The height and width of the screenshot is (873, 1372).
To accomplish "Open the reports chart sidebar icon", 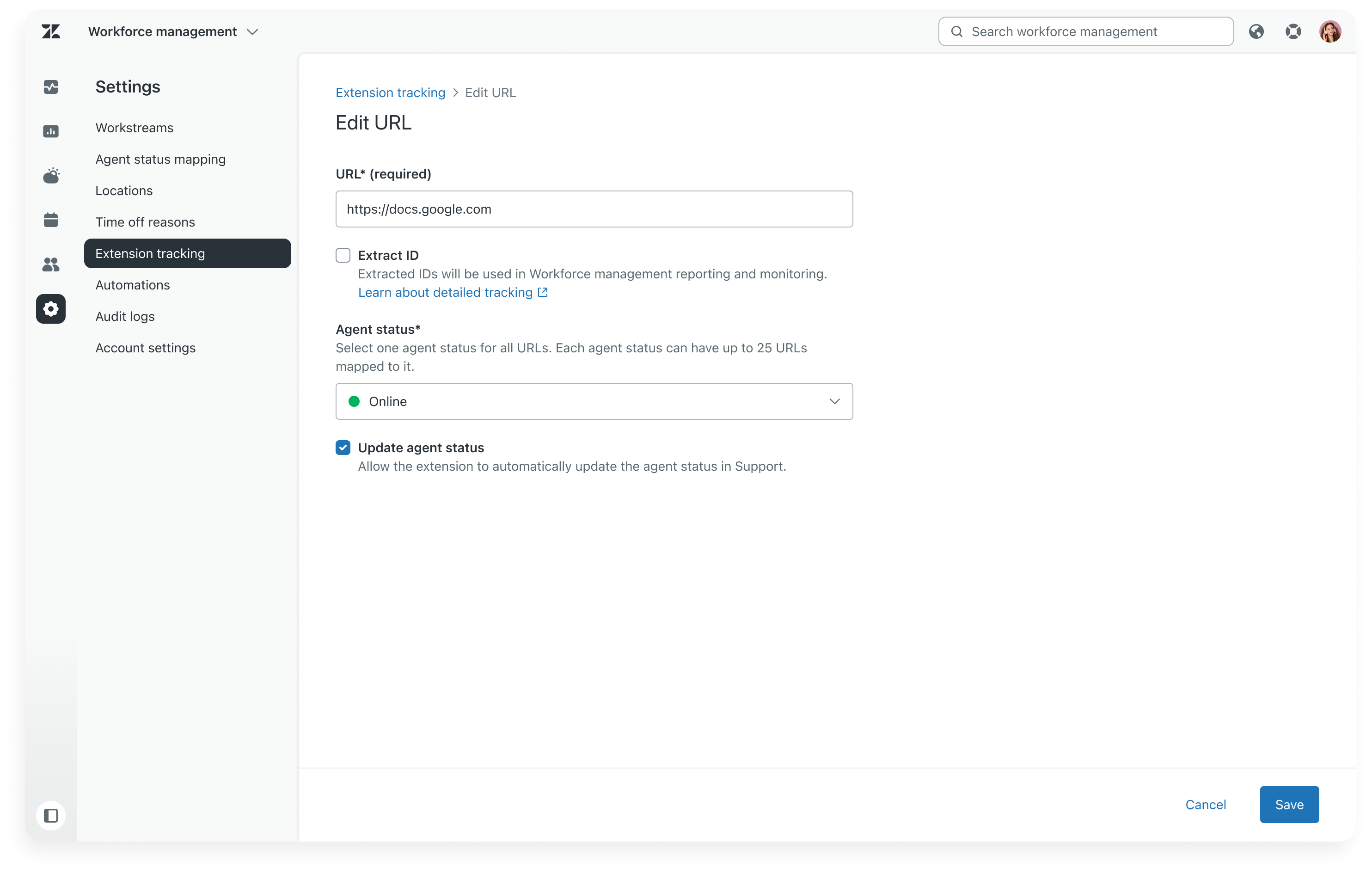I will [51, 132].
